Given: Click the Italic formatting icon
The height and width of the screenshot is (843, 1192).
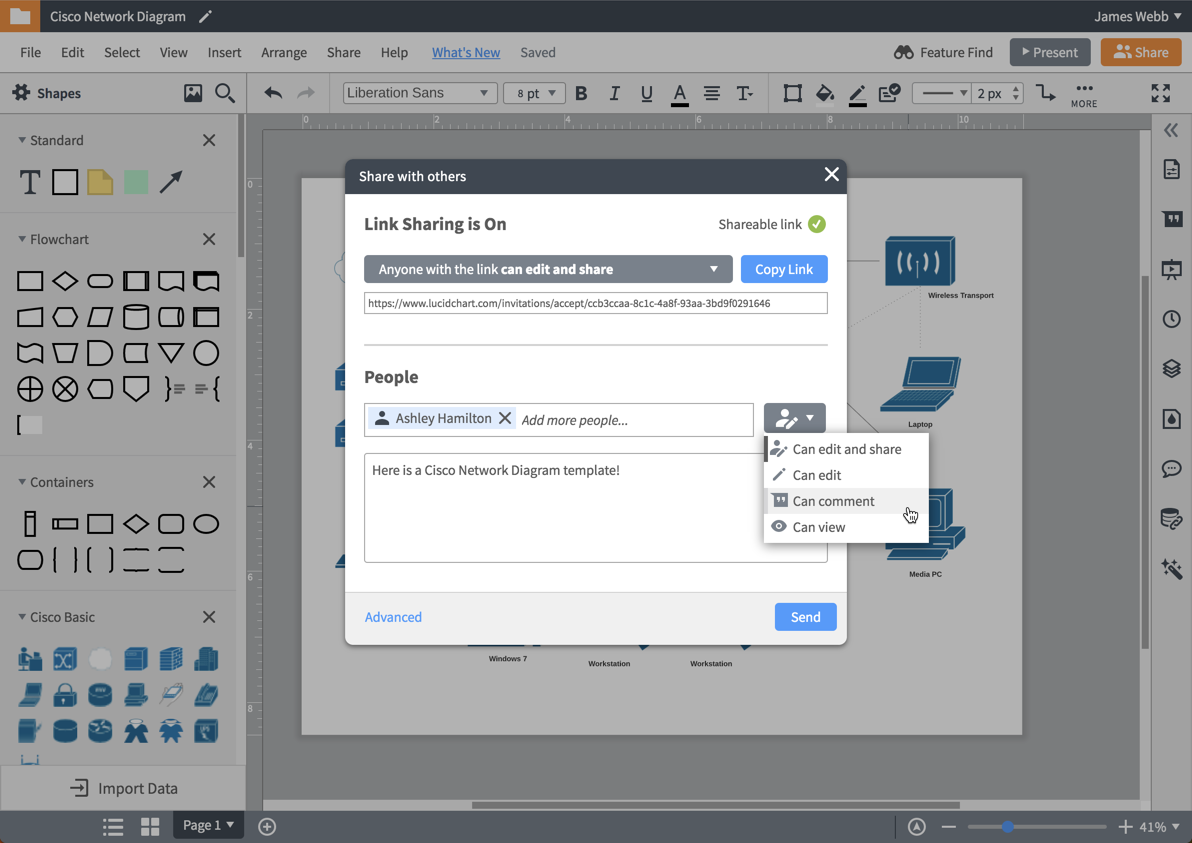Looking at the screenshot, I should point(614,93).
